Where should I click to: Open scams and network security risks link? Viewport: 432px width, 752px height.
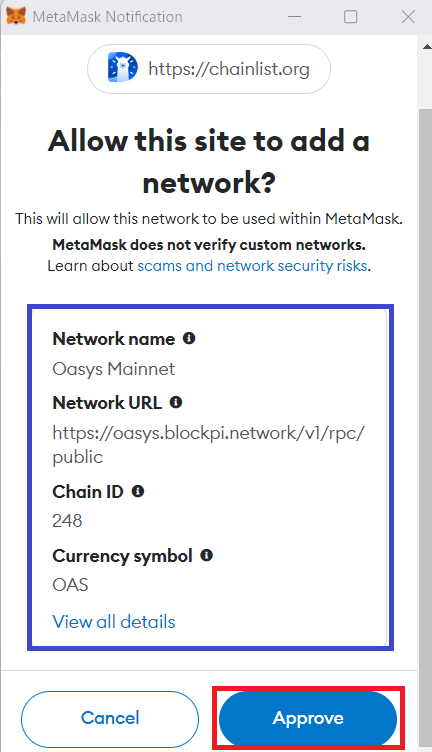253,266
